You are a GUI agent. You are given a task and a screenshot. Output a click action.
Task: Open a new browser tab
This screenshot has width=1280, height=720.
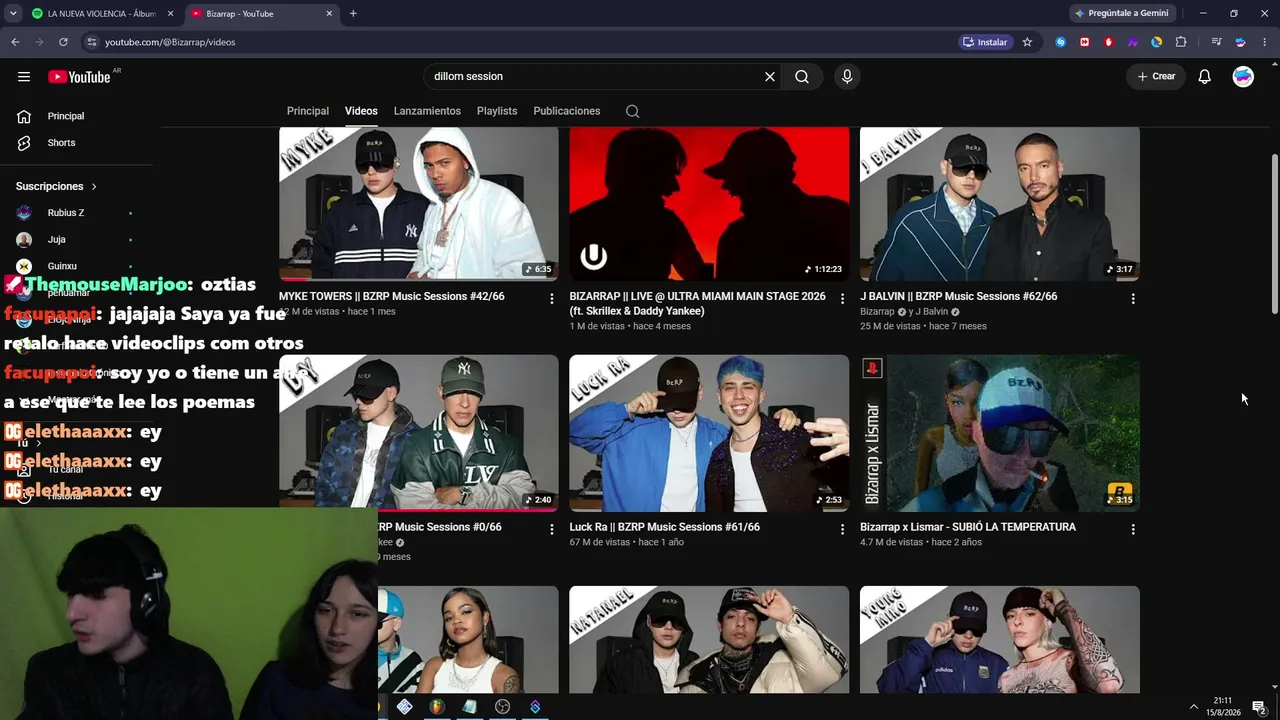click(353, 13)
